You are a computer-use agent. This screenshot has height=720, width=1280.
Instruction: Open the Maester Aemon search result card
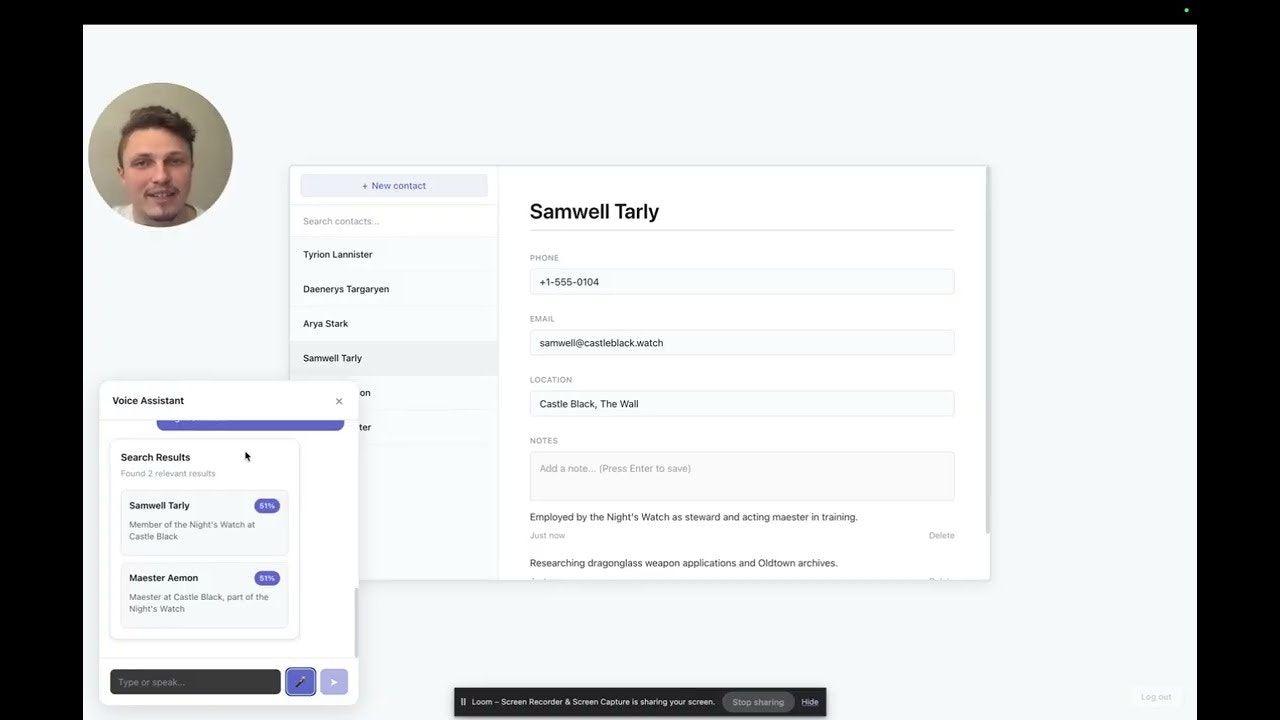[x=204, y=594]
